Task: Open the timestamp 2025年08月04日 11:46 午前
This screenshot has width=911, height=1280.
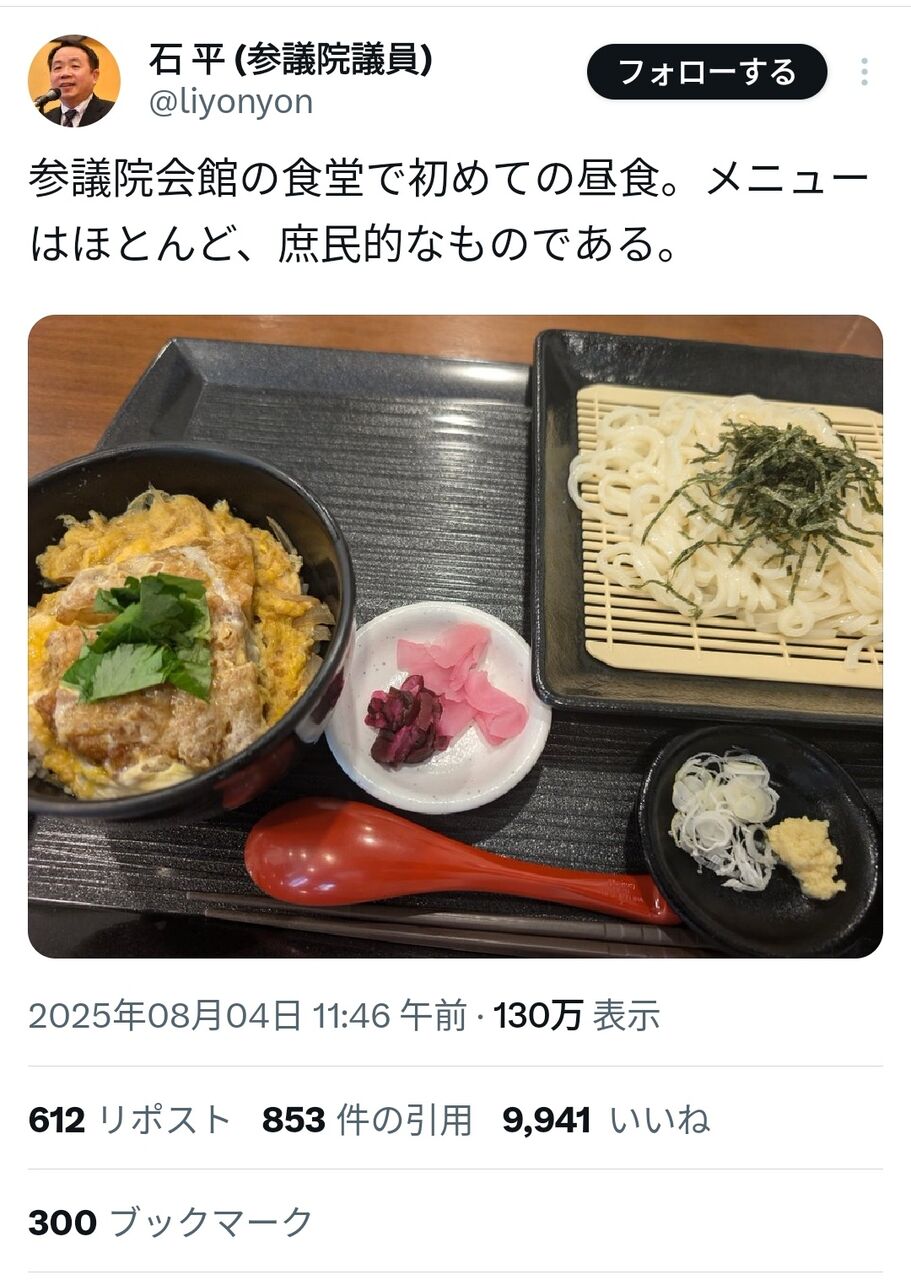Action: click(x=247, y=1016)
